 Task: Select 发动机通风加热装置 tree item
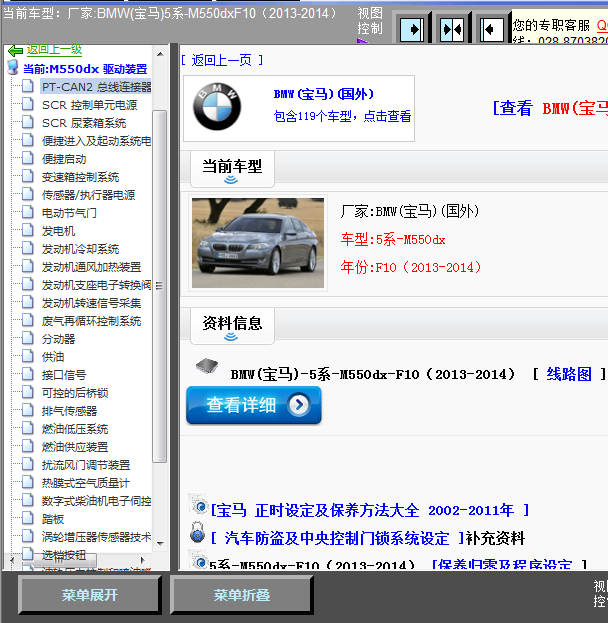pyautogui.click(x=91, y=267)
